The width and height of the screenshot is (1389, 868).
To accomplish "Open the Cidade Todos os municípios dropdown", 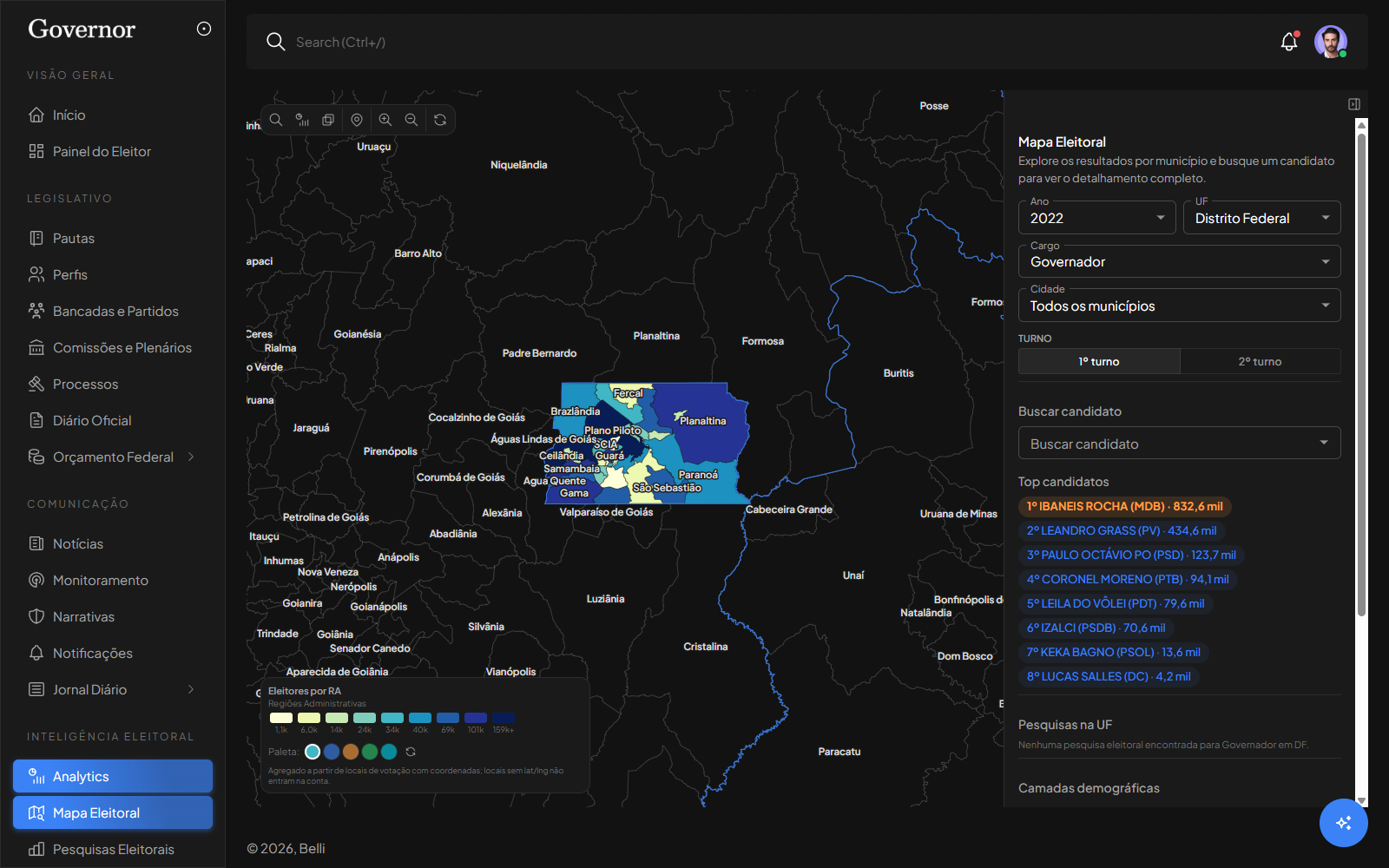I will (1180, 306).
